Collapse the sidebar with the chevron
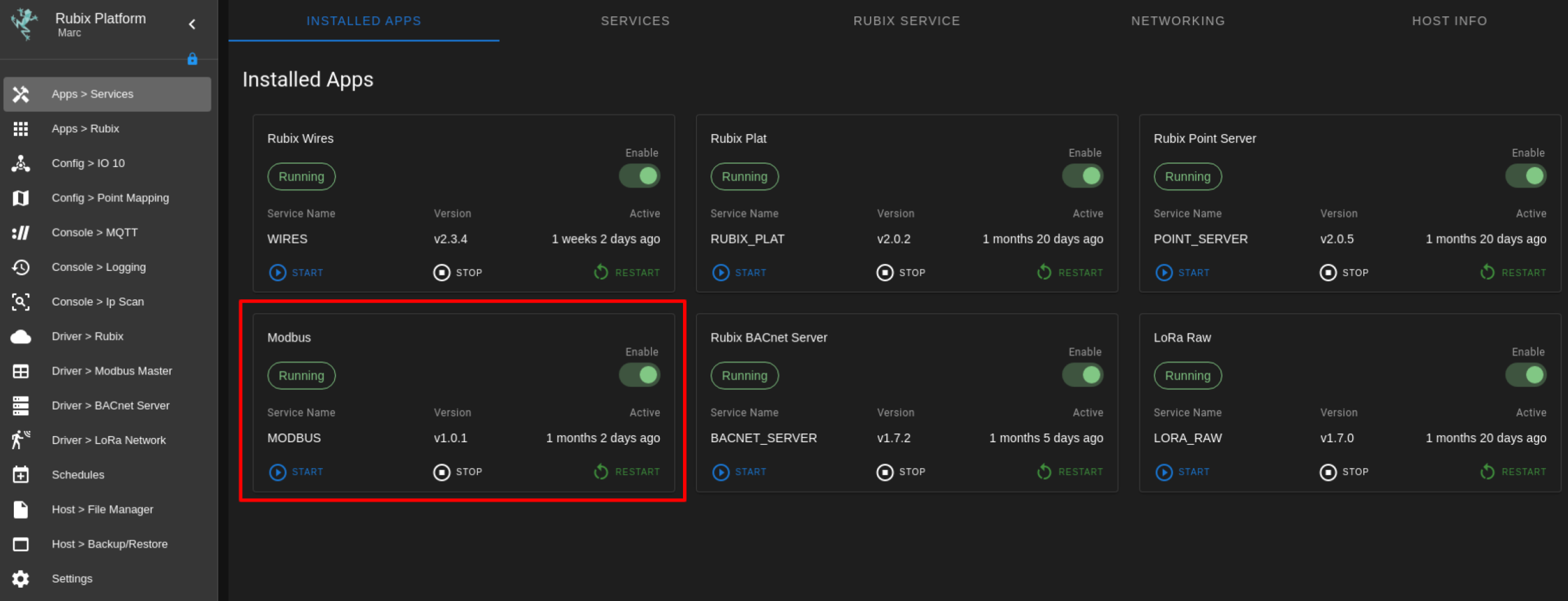The image size is (1568, 601). pyautogui.click(x=193, y=24)
